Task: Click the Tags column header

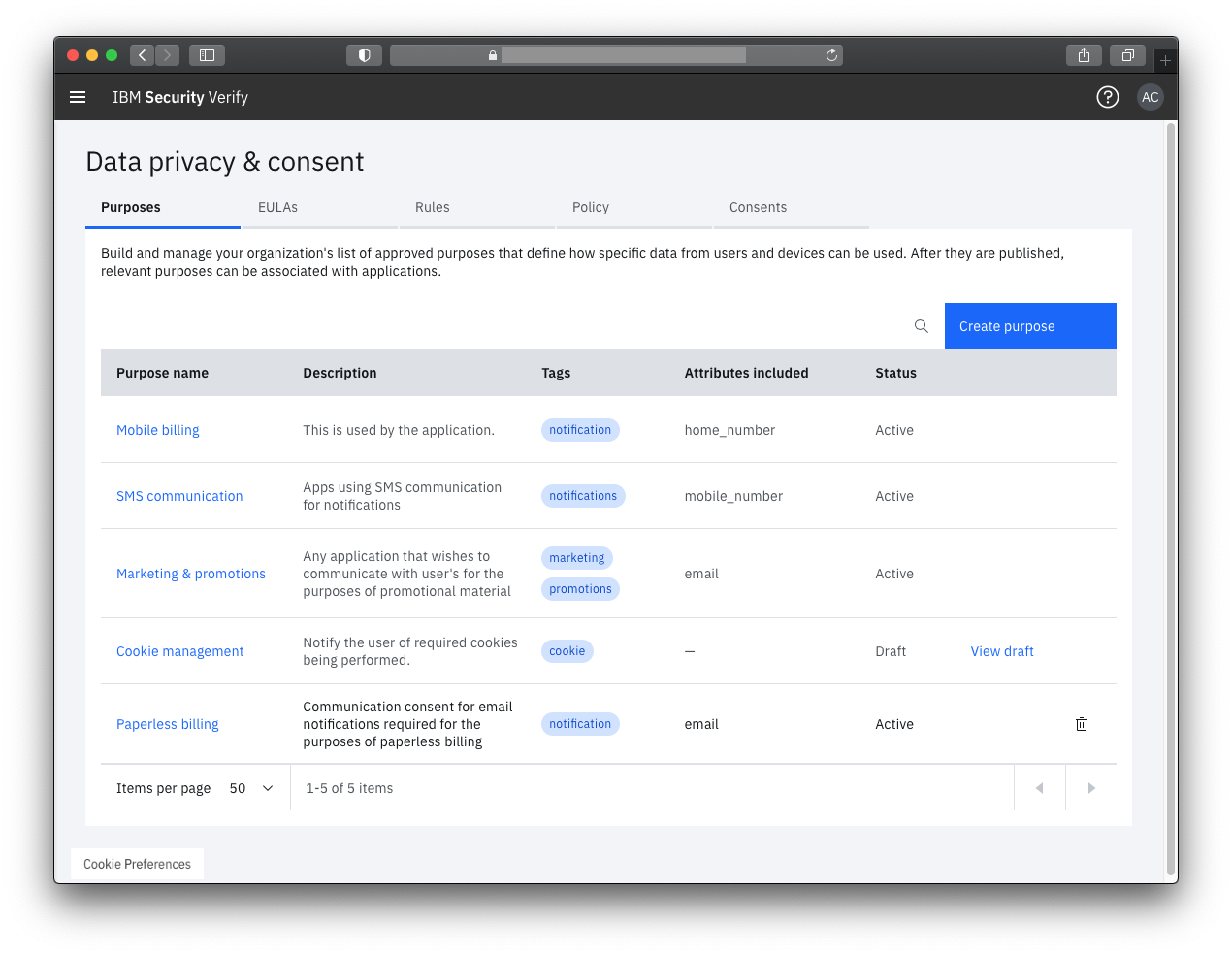Action: click(x=556, y=373)
